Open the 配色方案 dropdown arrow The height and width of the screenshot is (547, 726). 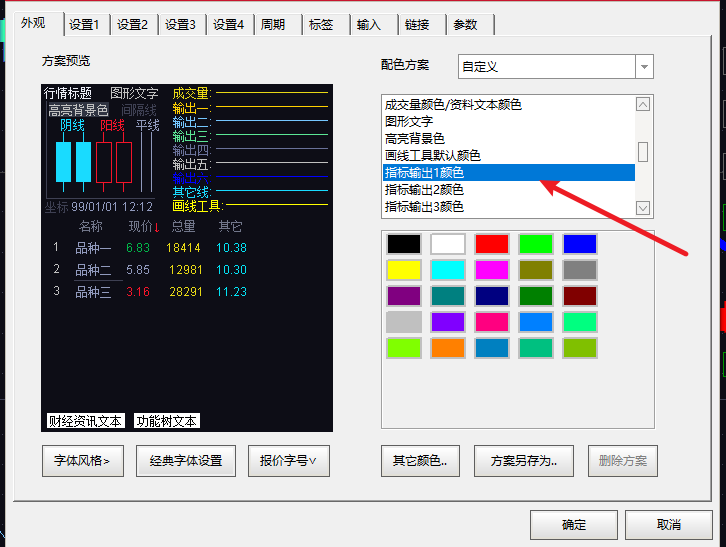pos(644,67)
